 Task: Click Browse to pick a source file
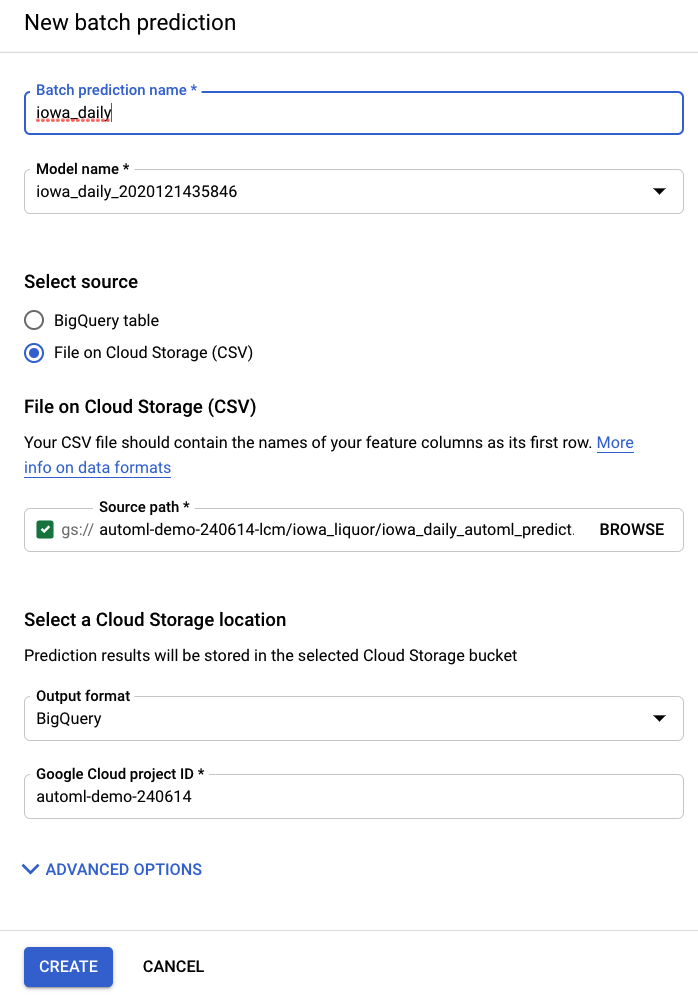click(631, 530)
